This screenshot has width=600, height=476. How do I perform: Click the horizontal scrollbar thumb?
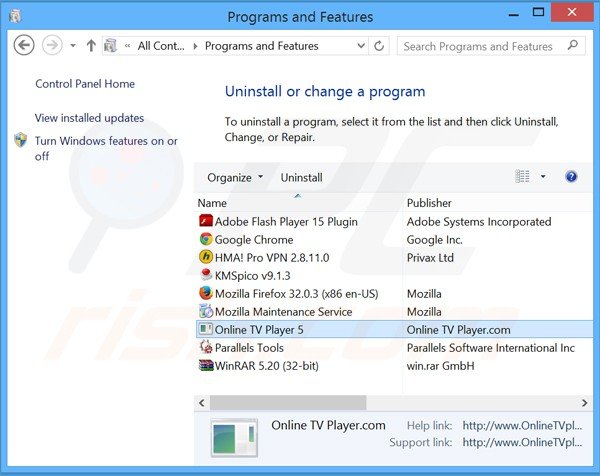(288, 403)
